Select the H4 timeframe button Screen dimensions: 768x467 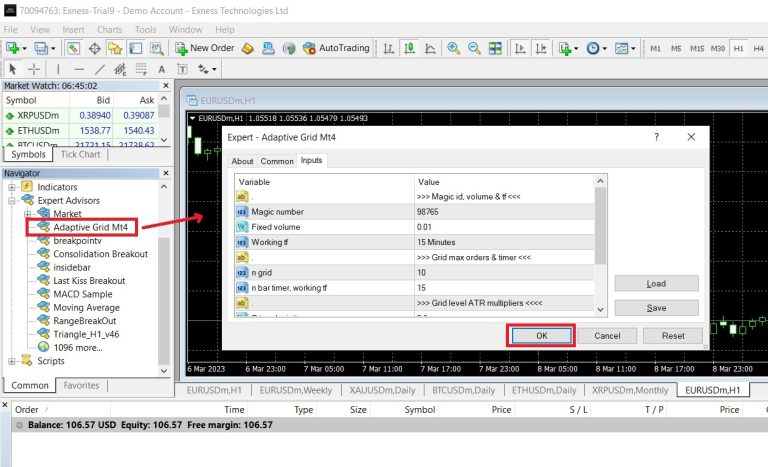[x=758, y=48]
